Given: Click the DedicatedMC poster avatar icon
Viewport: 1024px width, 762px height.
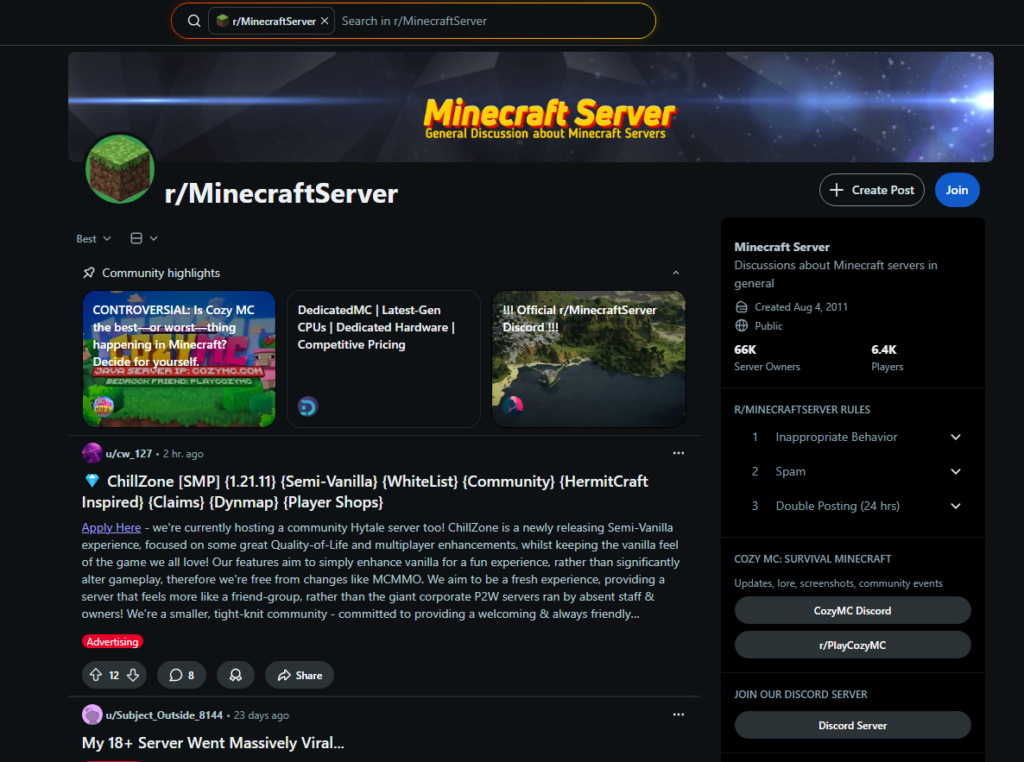Looking at the screenshot, I should [x=308, y=407].
